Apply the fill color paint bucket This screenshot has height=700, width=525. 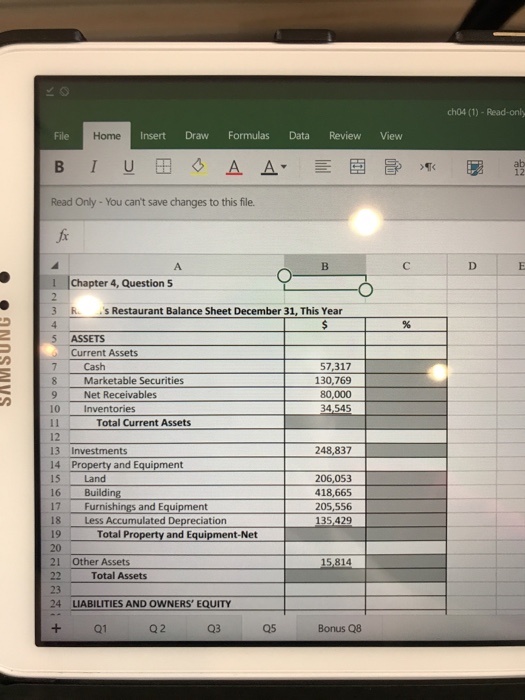tap(199, 167)
